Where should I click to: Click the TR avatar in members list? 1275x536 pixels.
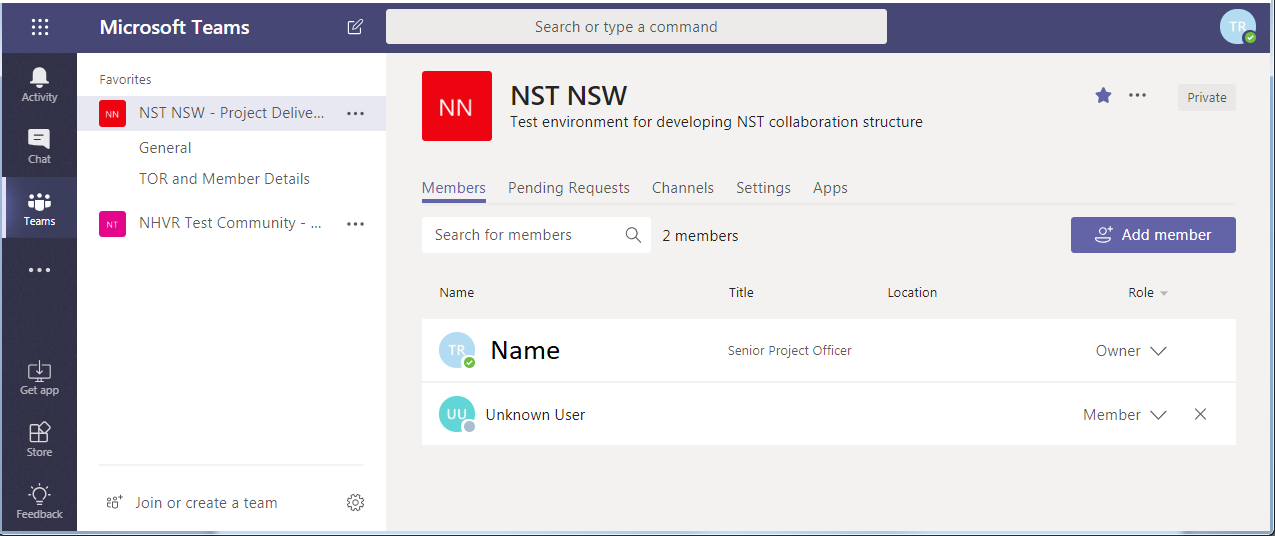[457, 350]
